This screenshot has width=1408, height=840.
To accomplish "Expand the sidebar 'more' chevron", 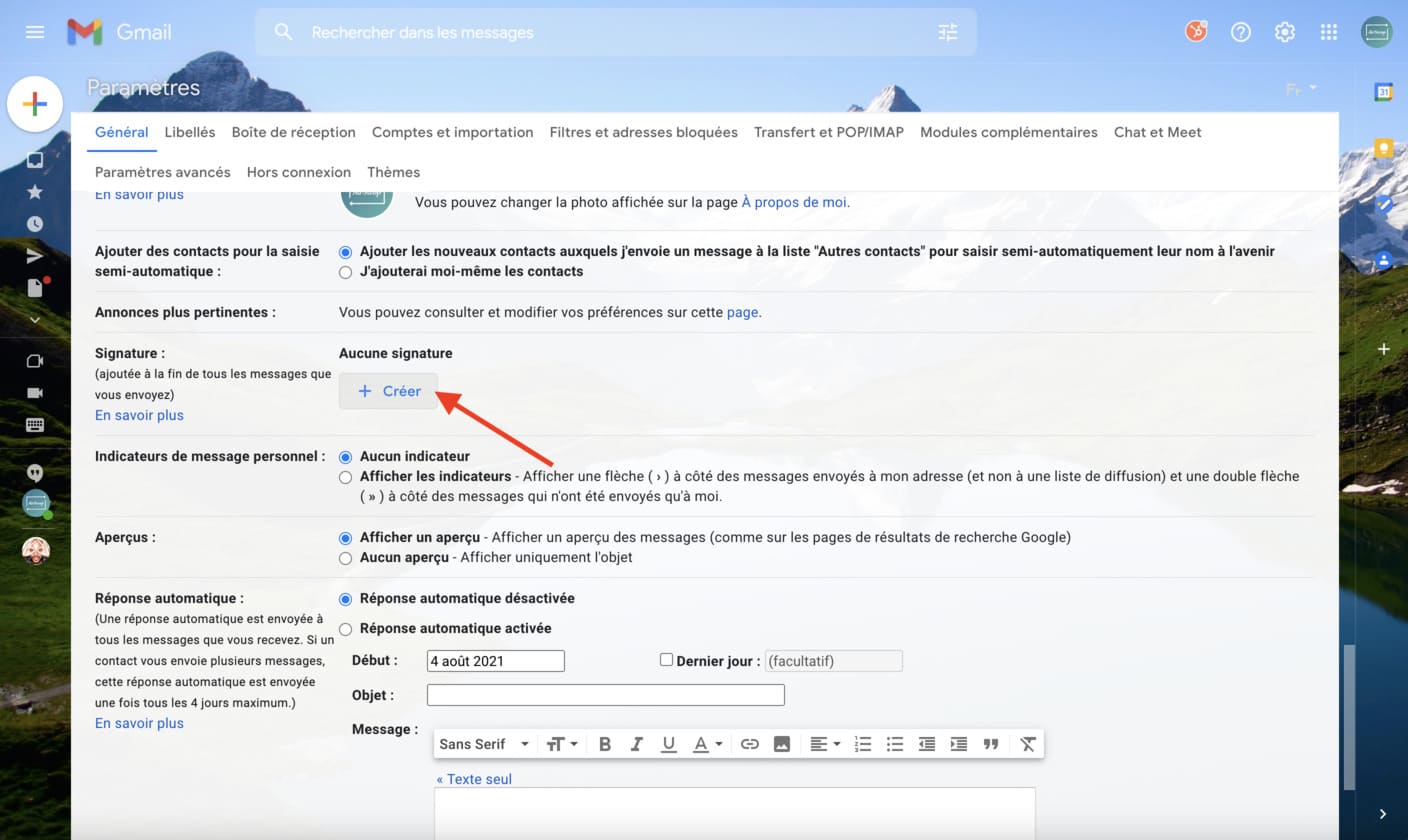I will [x=35, y=320].
